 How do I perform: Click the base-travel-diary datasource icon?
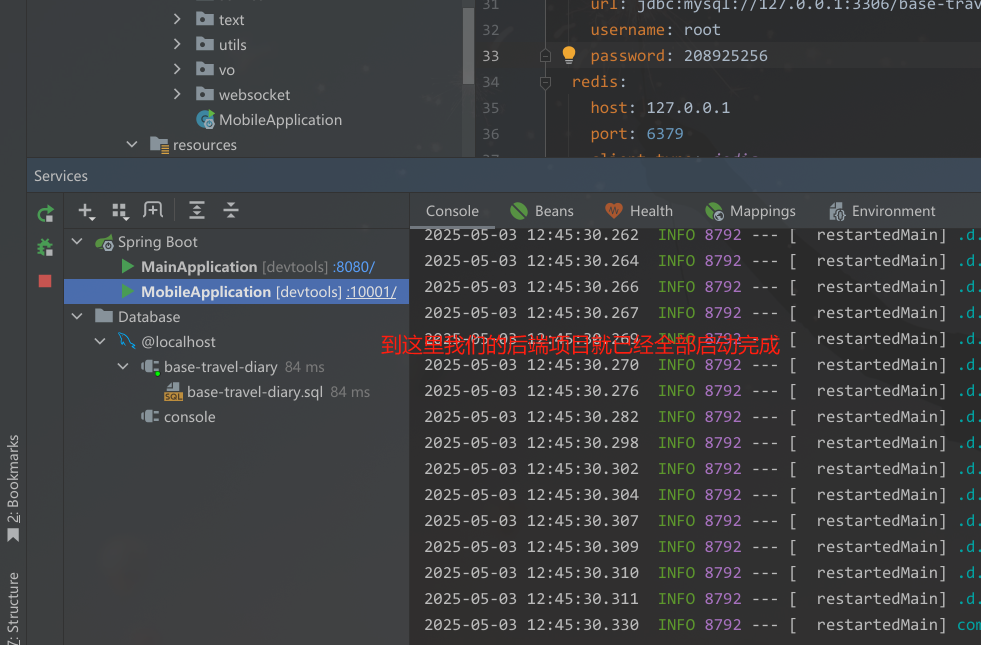150,367
